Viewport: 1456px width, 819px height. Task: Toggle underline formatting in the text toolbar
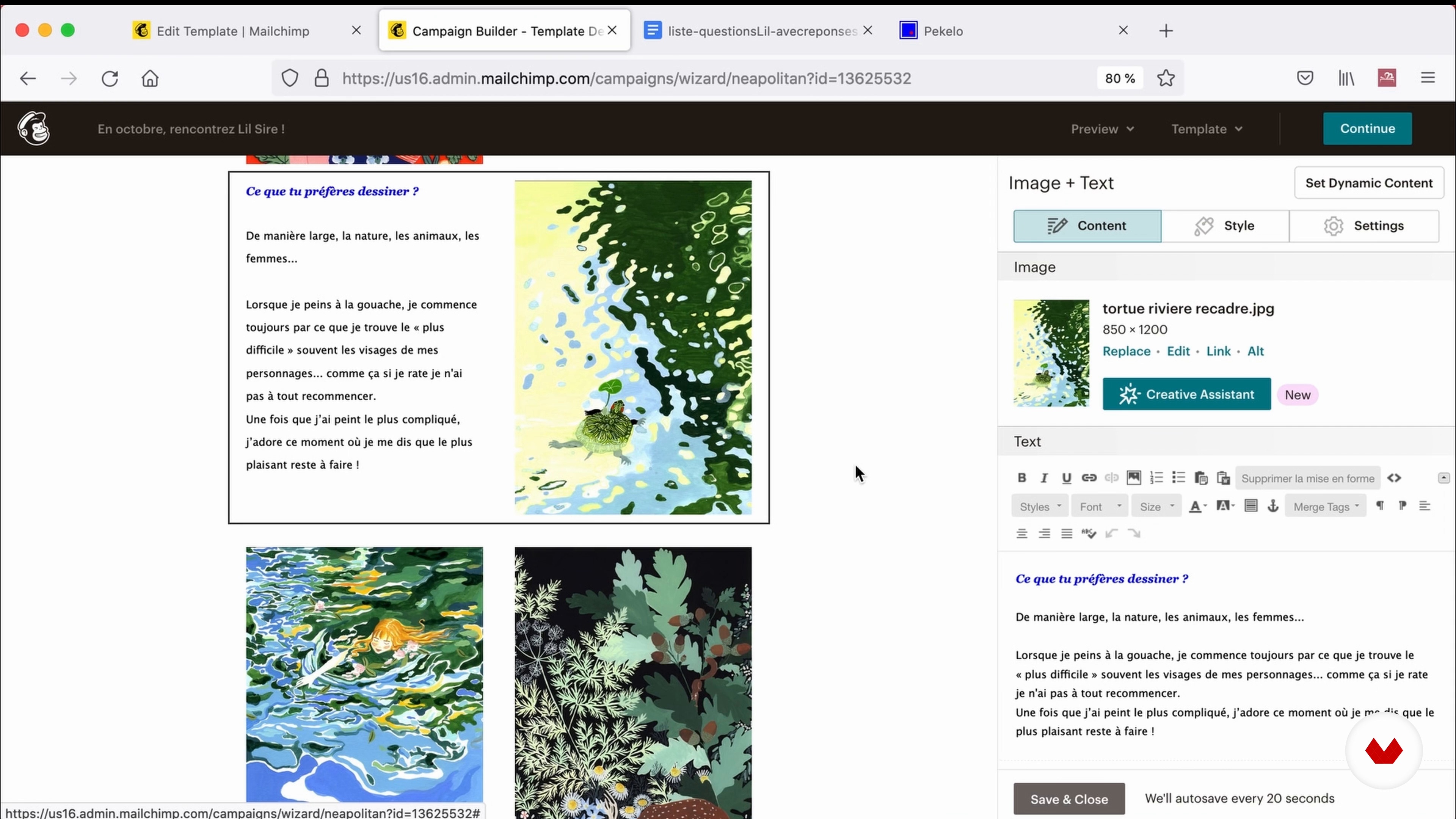(x=1067, y=478)
